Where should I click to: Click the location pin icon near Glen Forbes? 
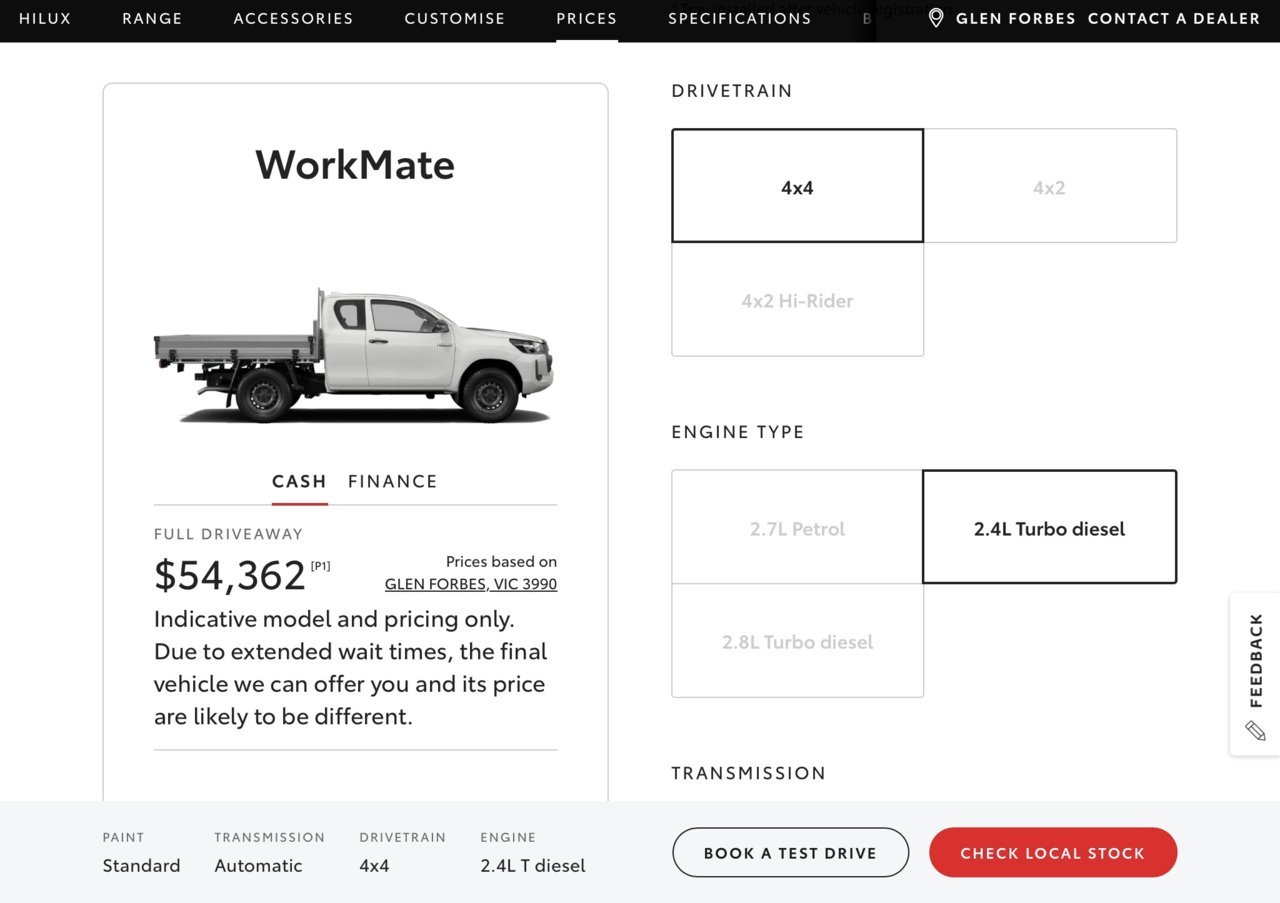(x=936, y=18)
